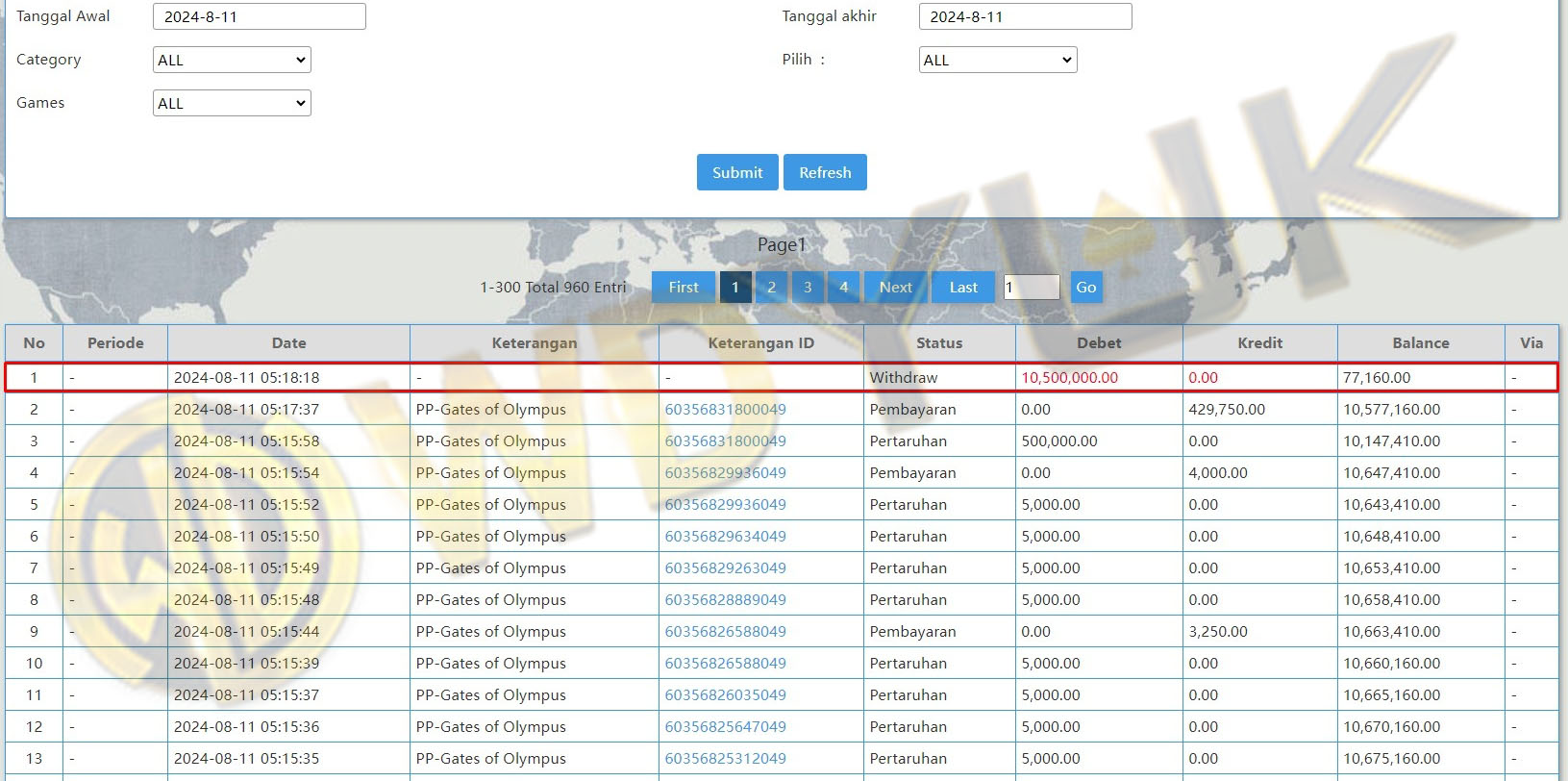Click balance 10,577,160.00

[x=1391, y=409]
